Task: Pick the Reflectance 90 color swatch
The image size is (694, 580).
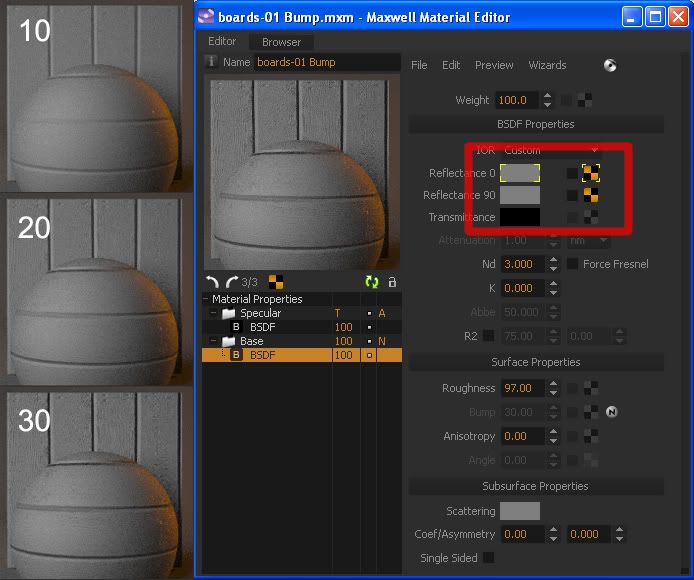Action: 520,195
